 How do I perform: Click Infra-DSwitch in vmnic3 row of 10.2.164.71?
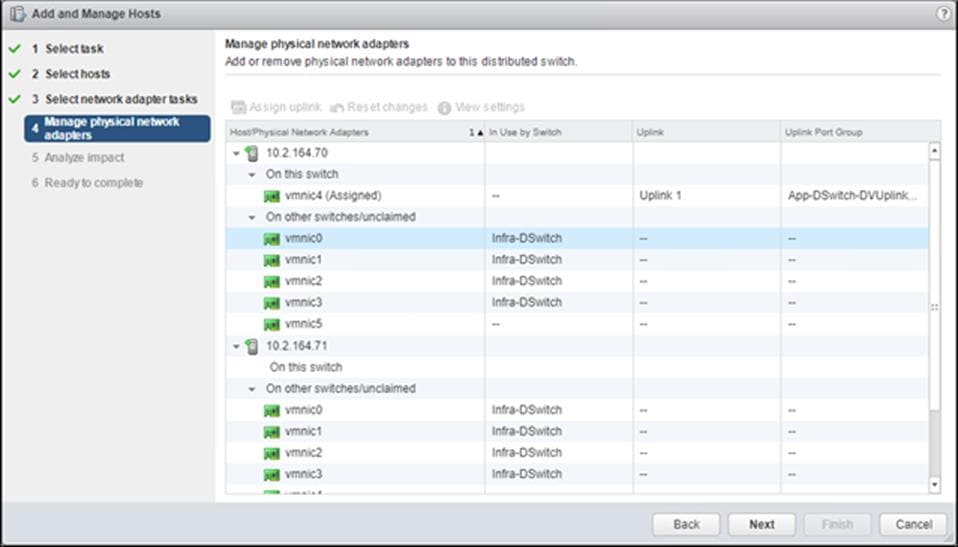pos(527,474)
